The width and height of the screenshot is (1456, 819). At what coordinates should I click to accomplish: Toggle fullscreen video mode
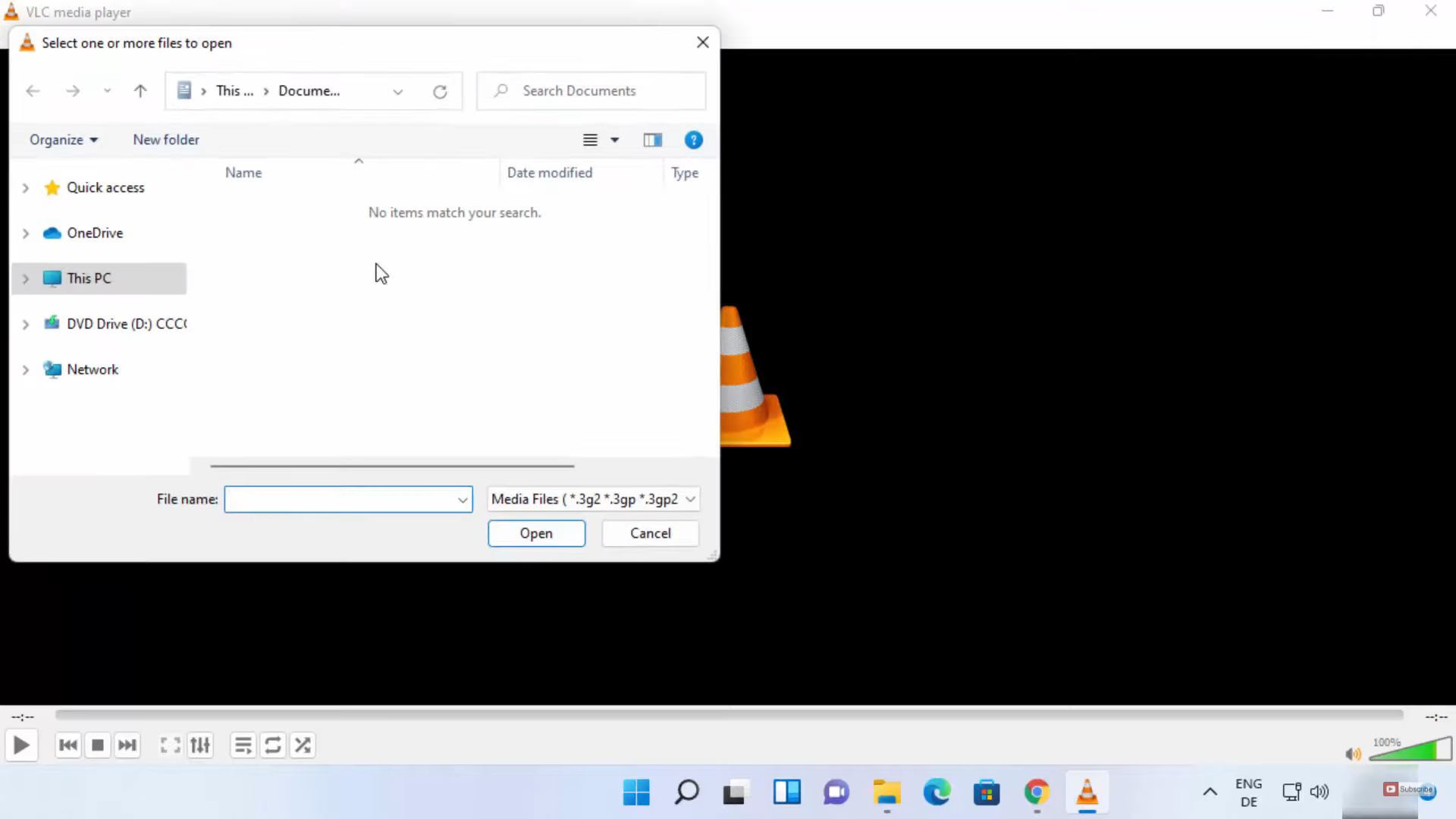[x=170, y=745]
